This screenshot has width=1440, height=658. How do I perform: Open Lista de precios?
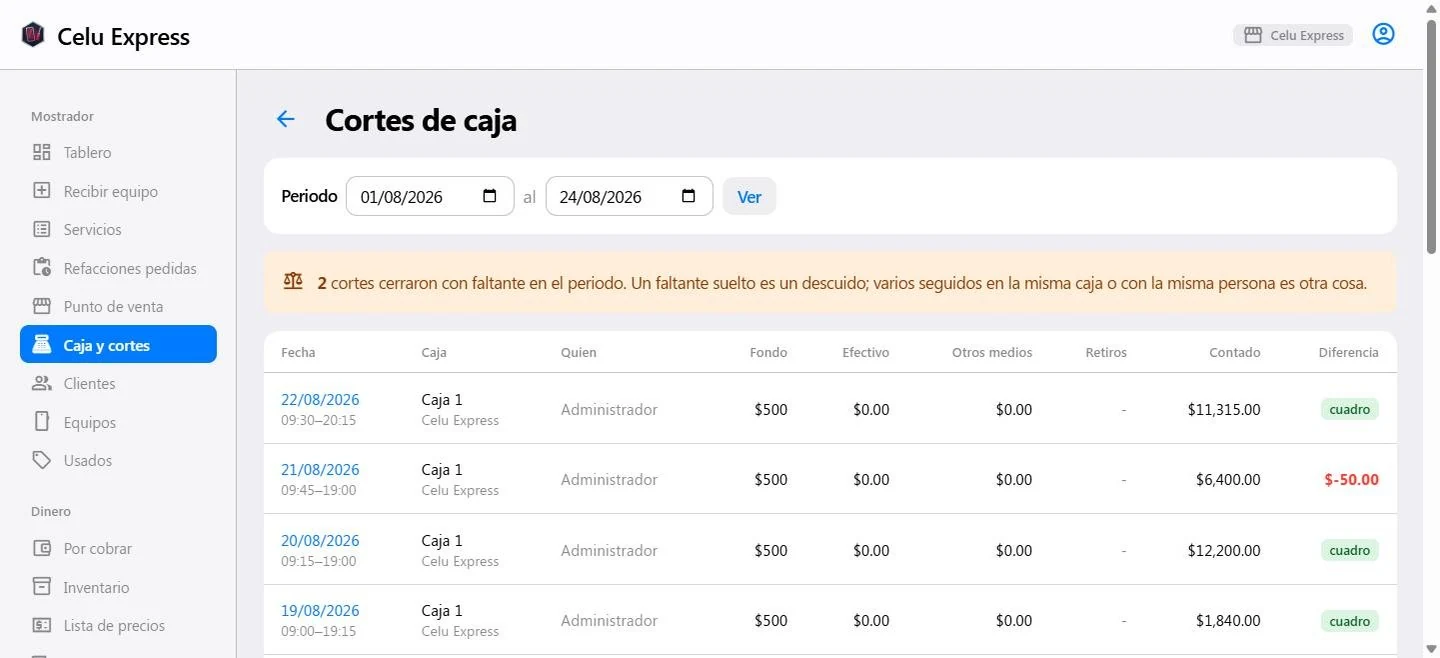[118, 626]
